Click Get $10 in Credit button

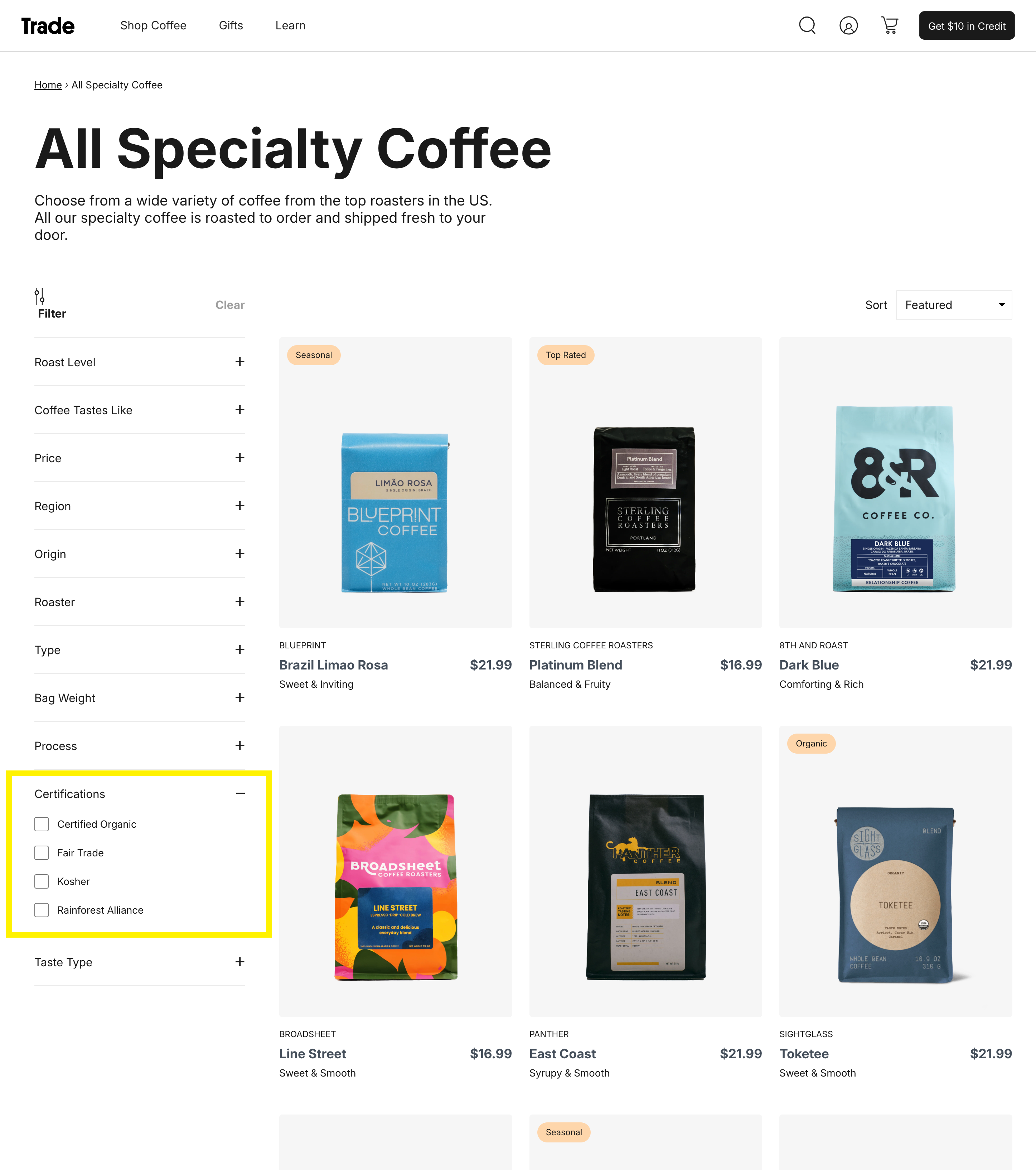[967, 26]
